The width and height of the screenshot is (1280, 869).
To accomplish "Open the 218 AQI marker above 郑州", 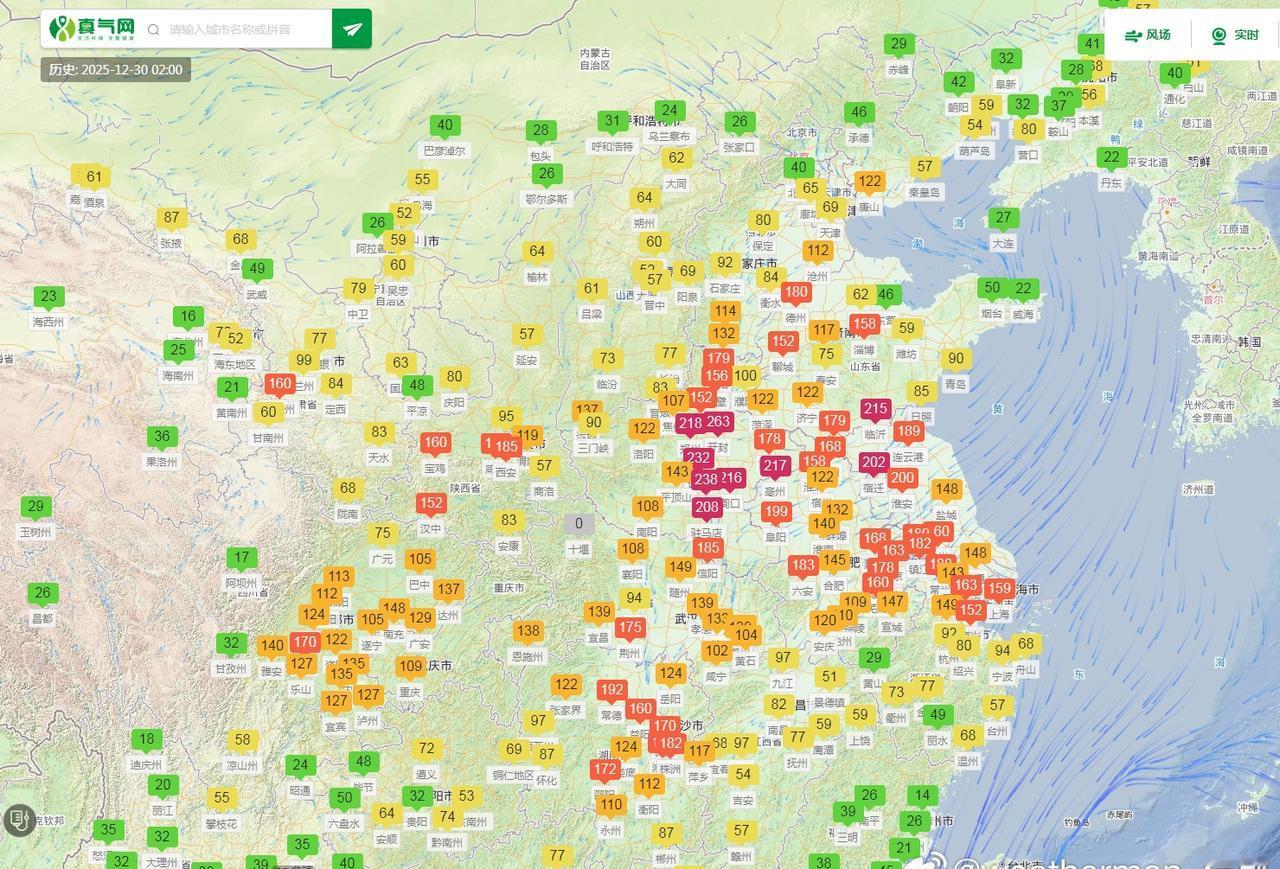I will tap(690, 423).
